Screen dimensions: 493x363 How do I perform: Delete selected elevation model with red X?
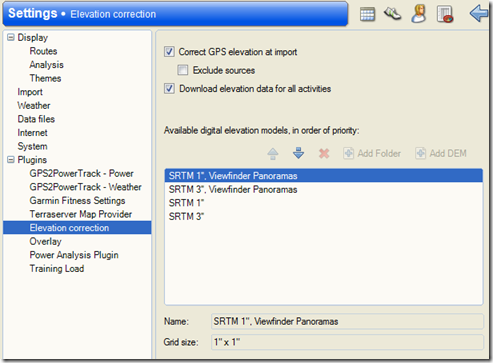pos(324,153)
